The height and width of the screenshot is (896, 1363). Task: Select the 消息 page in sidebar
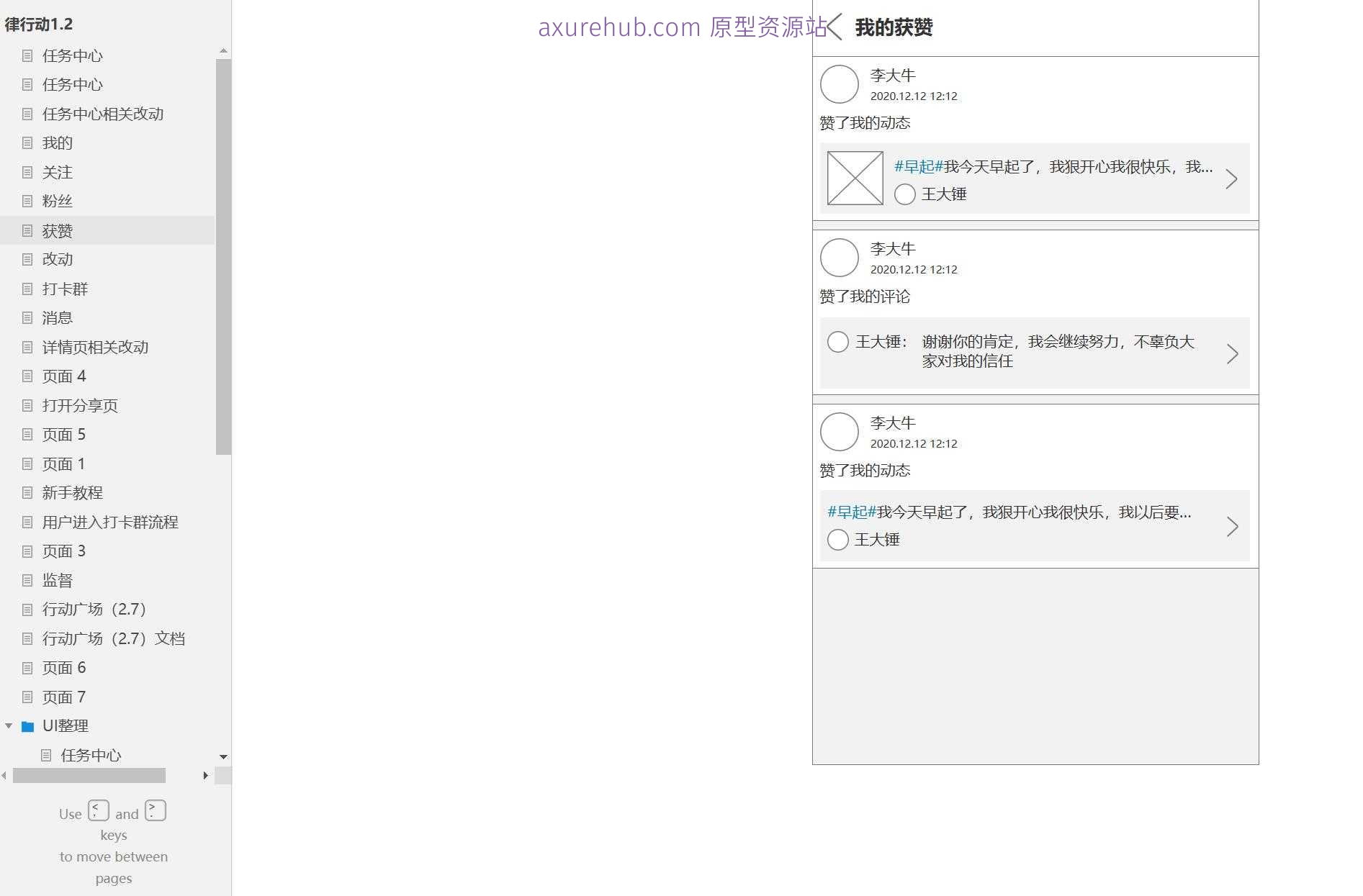pos(57,317)
